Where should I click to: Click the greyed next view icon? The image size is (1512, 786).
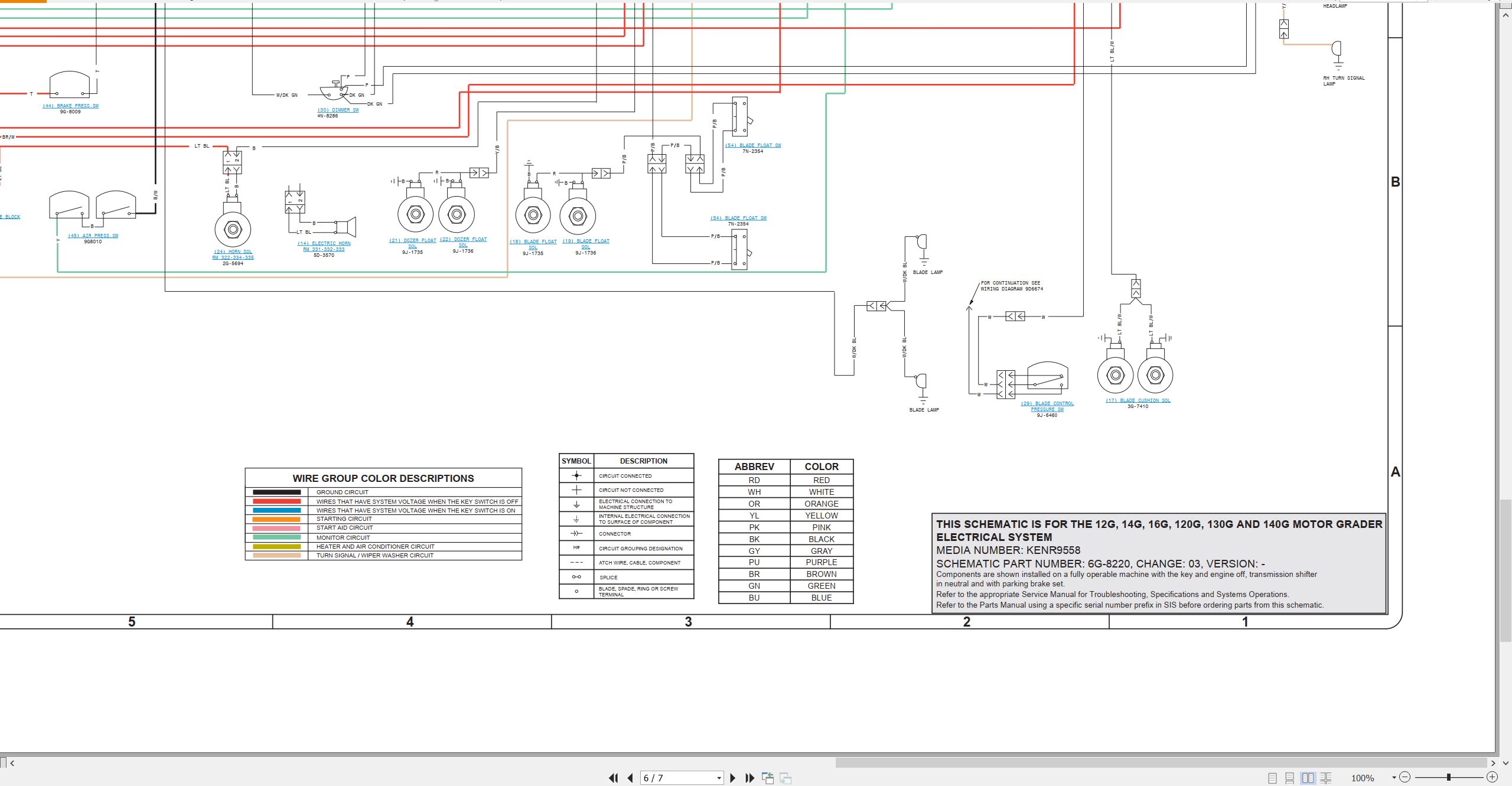pos(786,778)
